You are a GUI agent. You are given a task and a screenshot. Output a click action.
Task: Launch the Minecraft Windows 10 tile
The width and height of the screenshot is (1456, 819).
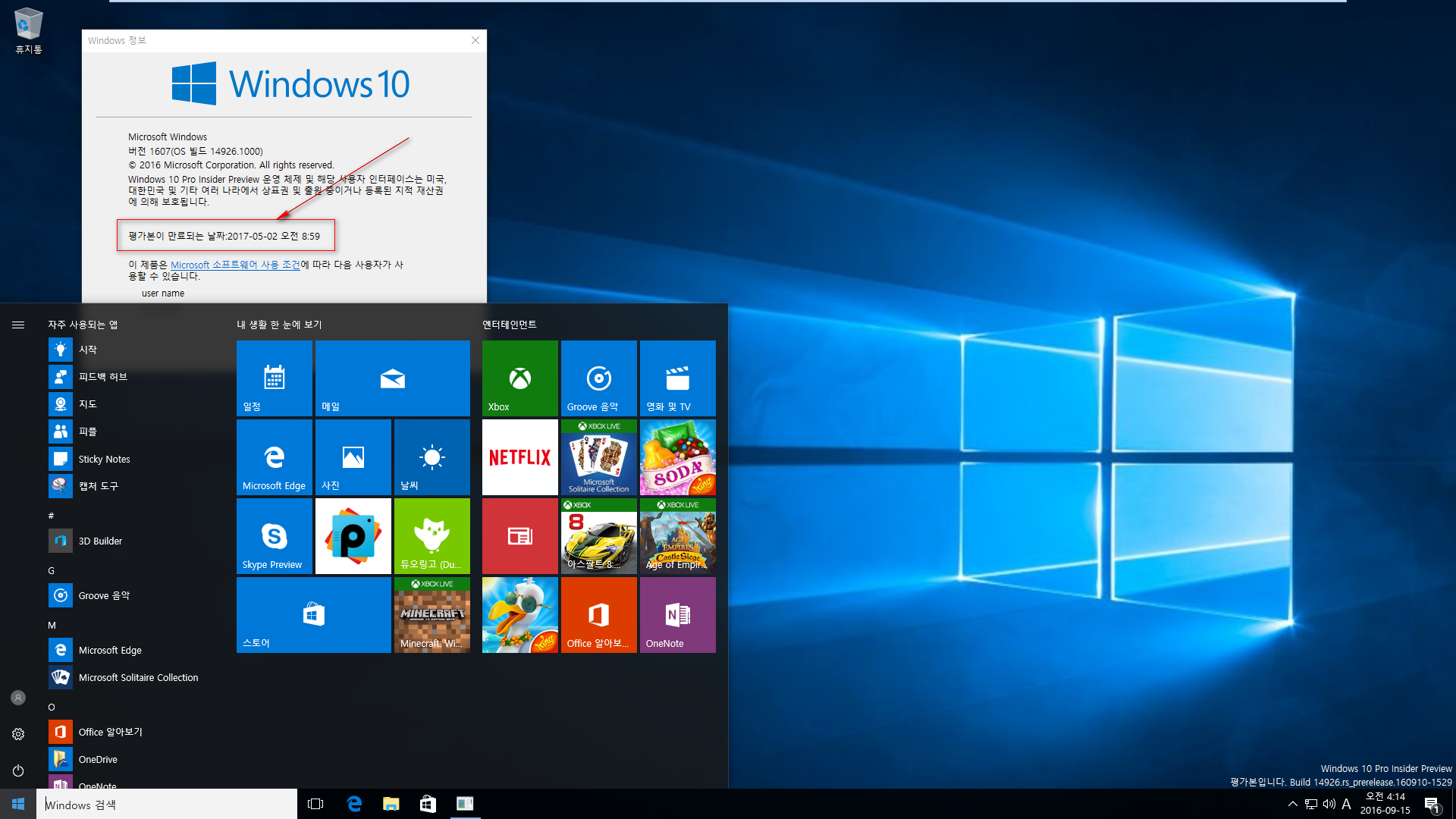[x=432, y=614]
